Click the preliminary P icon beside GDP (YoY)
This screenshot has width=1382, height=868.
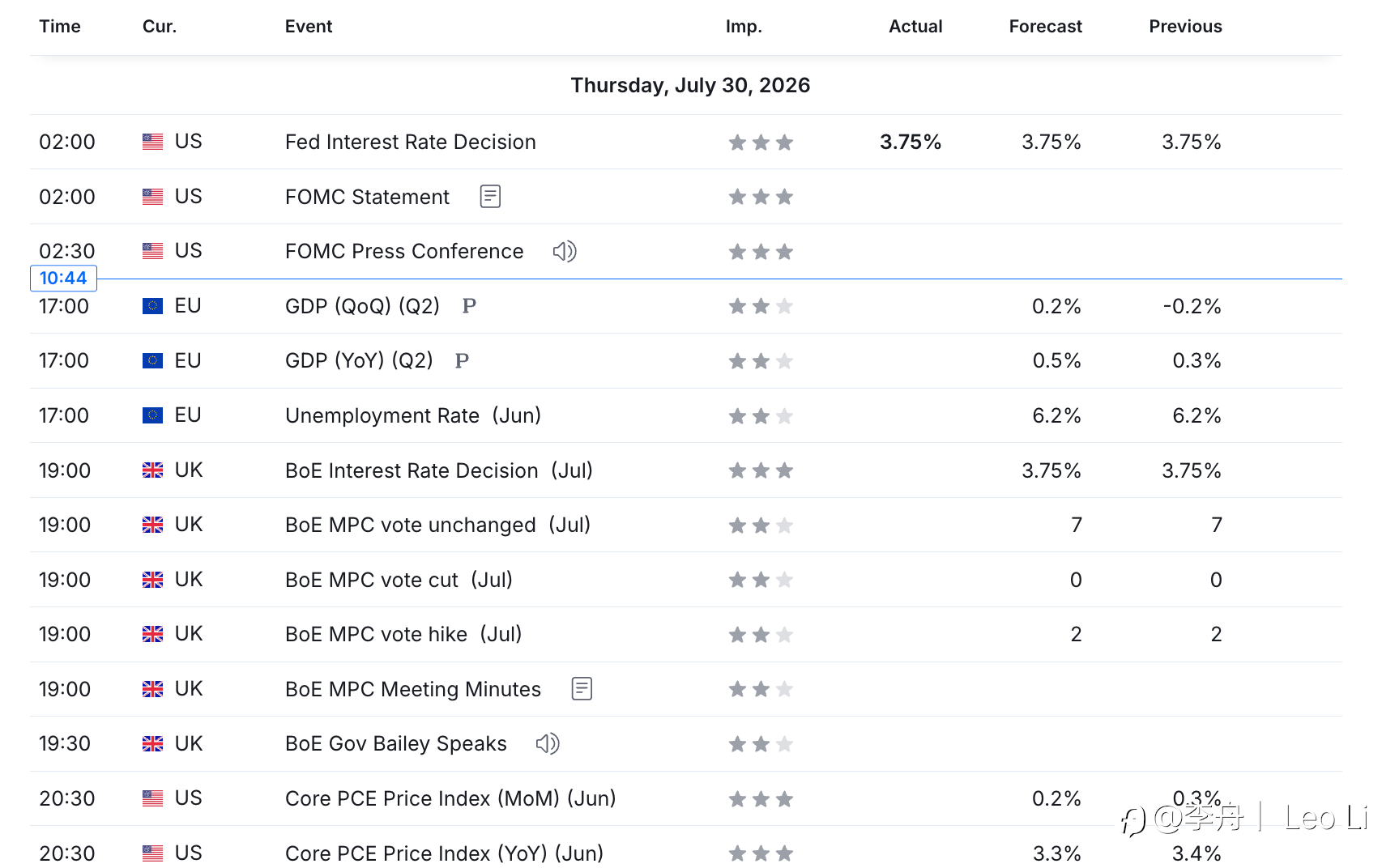[x=462, y=360]
